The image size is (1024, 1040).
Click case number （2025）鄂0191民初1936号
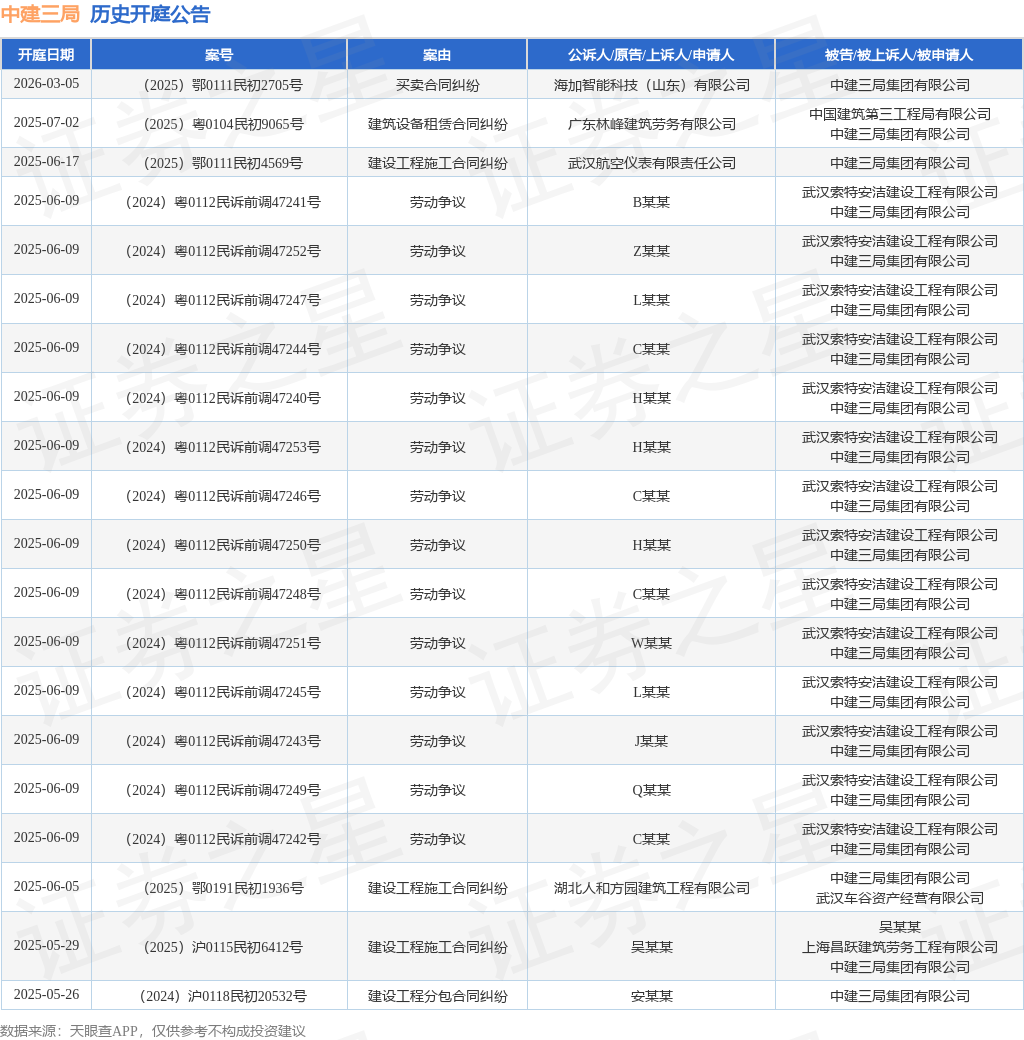[x=224, y=888]
